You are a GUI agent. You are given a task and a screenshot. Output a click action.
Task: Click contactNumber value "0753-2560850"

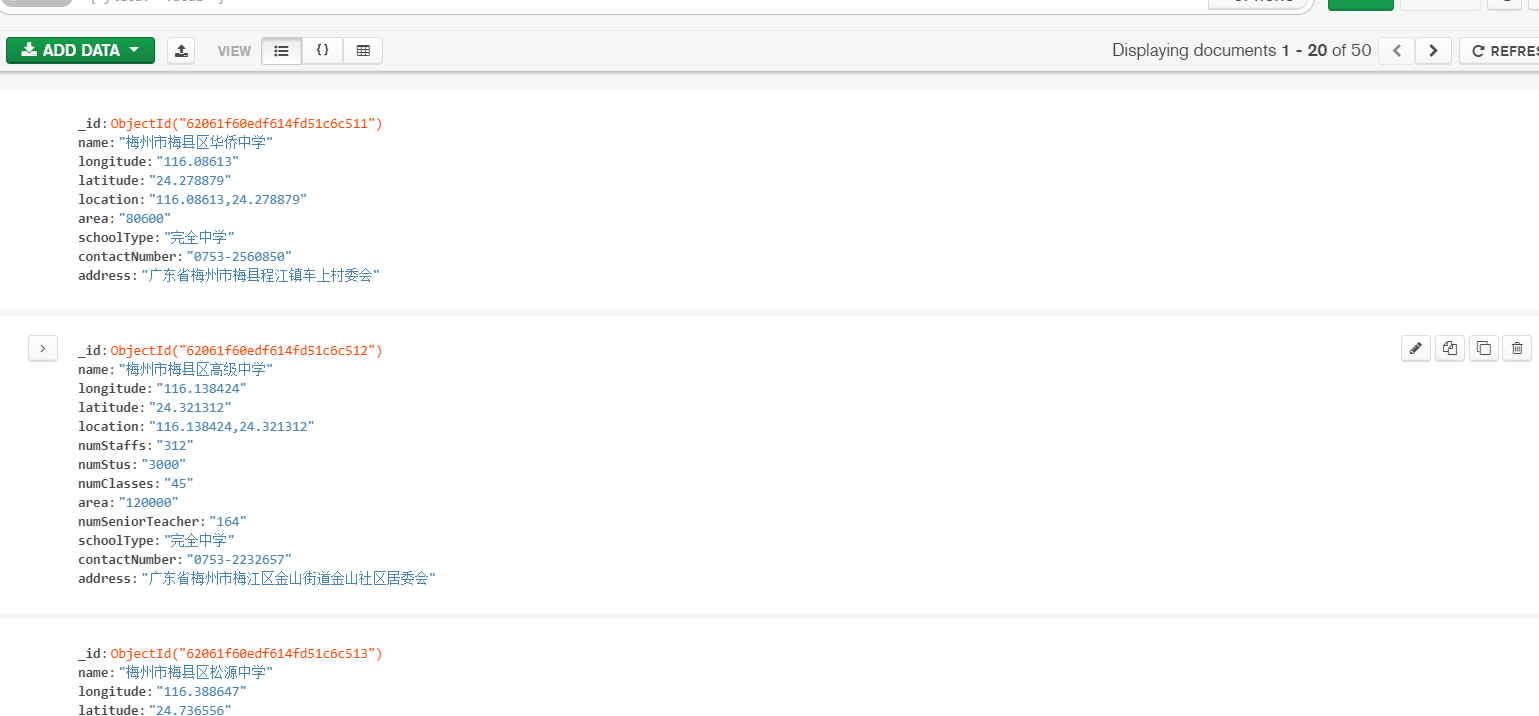pos(239,257)
